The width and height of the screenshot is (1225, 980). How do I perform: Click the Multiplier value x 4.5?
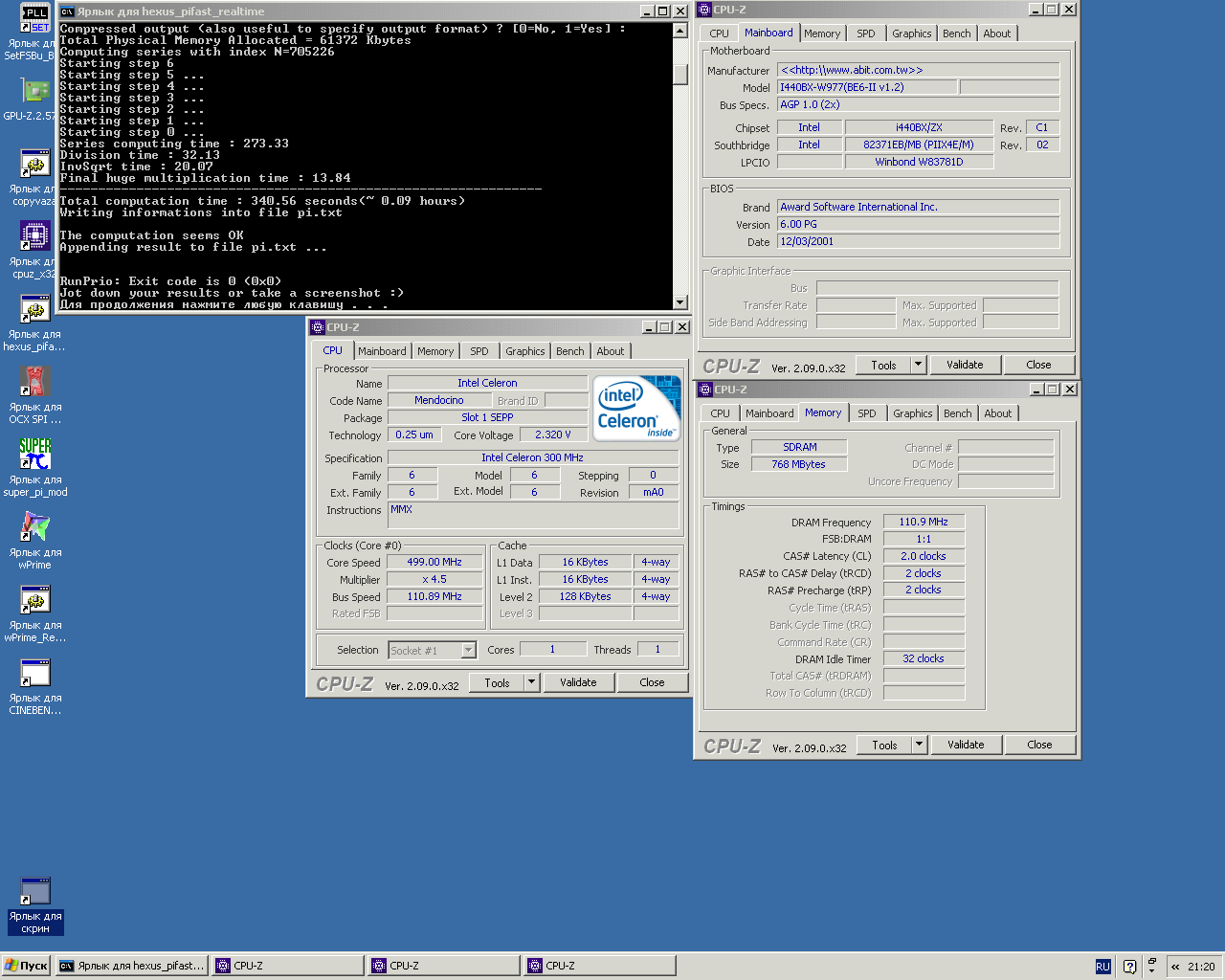click(434, 579)
